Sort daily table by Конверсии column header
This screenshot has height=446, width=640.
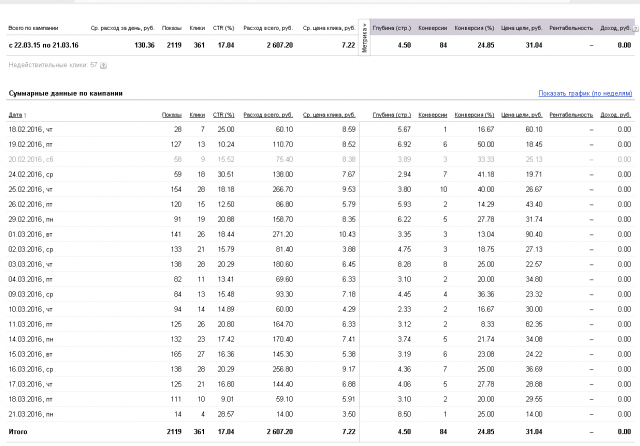click(x=433, y=115)
